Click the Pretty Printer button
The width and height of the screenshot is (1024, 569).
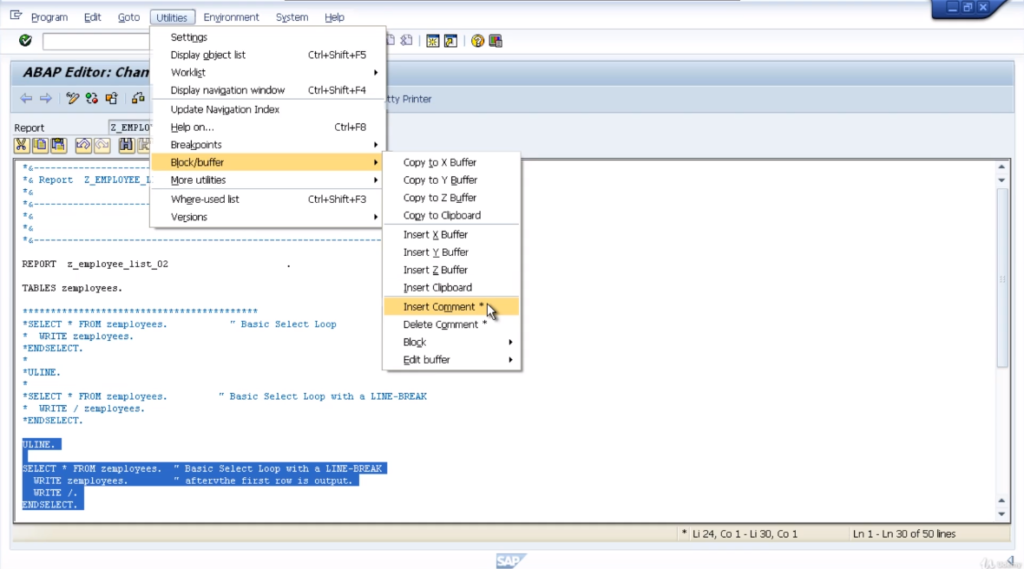tap(408, 99)
